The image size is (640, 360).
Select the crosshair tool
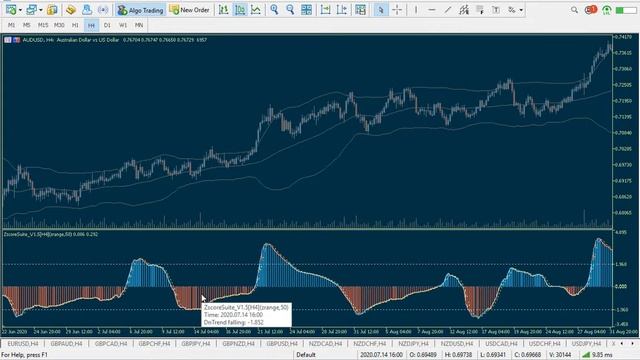pyautogui.click(x=397, y=10)
